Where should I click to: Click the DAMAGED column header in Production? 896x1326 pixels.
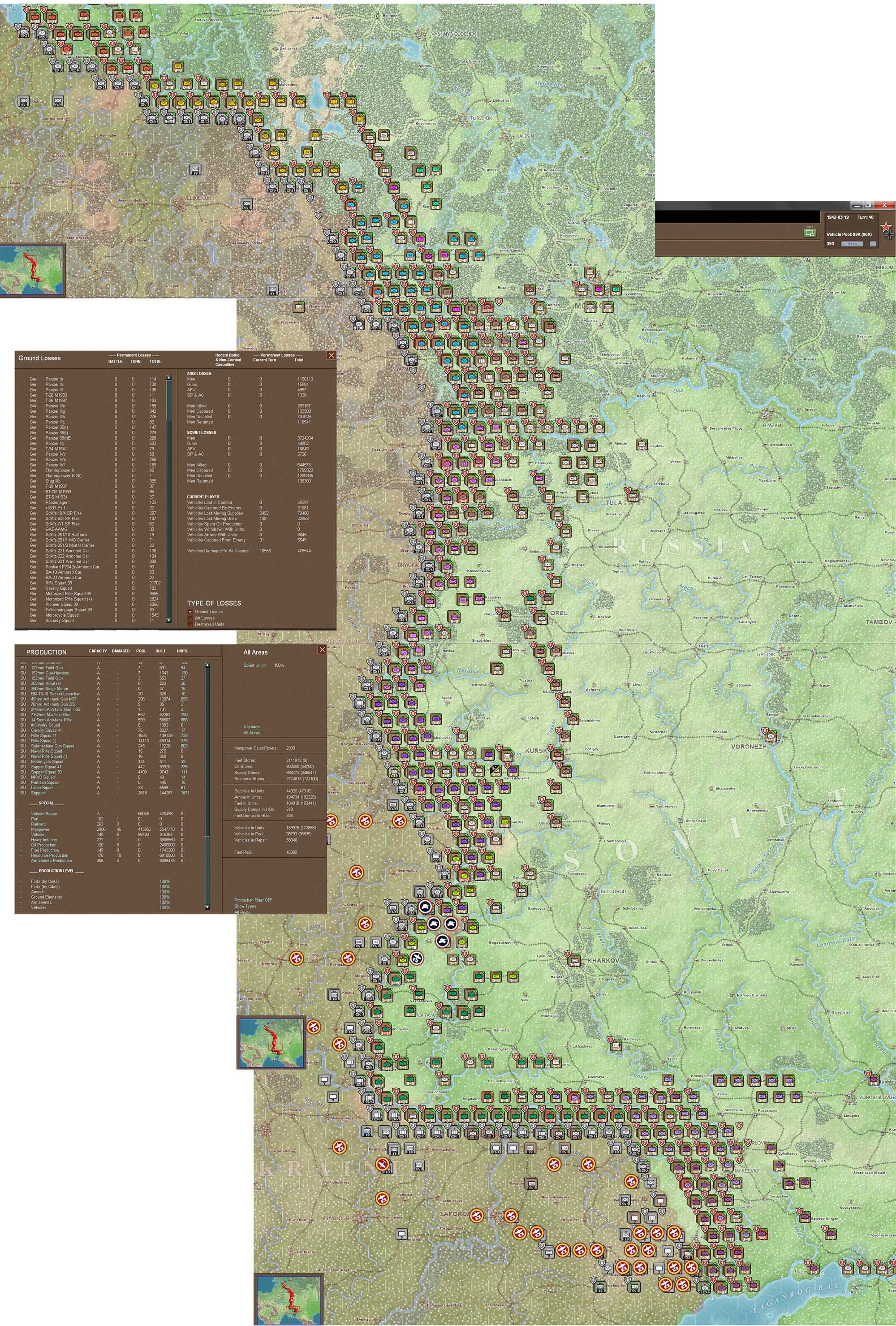click(x=121, y=651)
